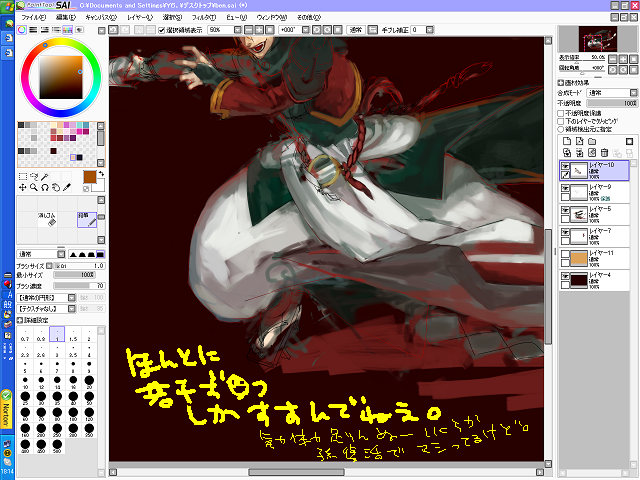
Task: Create a new linework layer
Action: (579, 141)
